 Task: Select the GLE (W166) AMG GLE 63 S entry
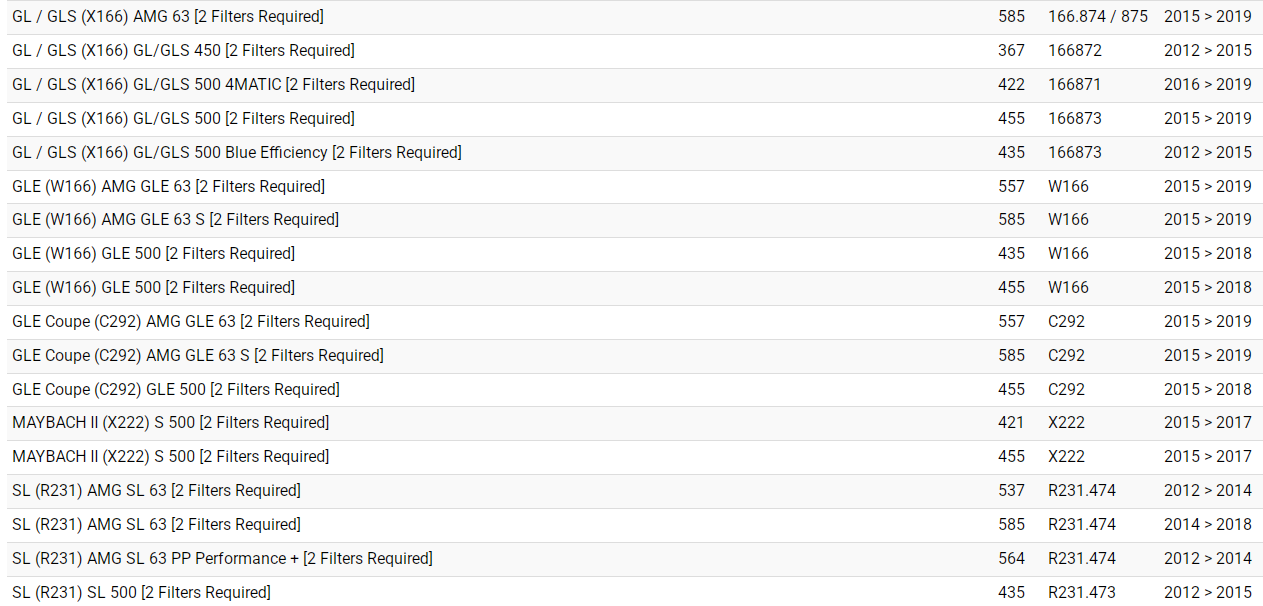[175, 220]
